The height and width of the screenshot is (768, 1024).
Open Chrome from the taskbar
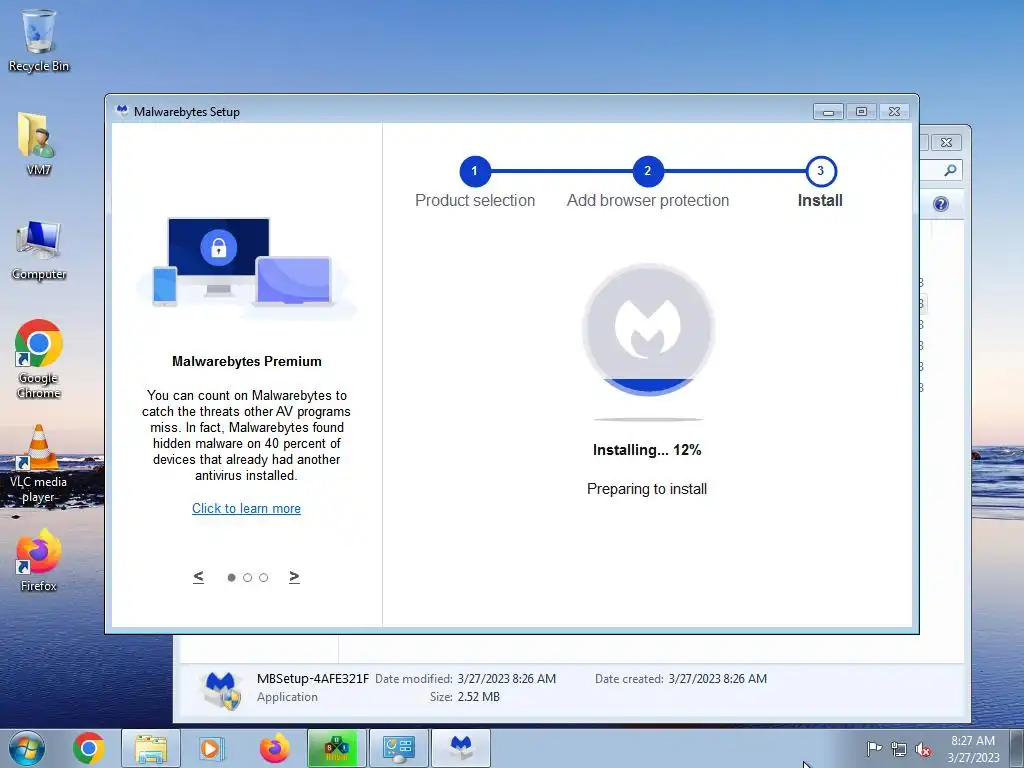point(89,748)
